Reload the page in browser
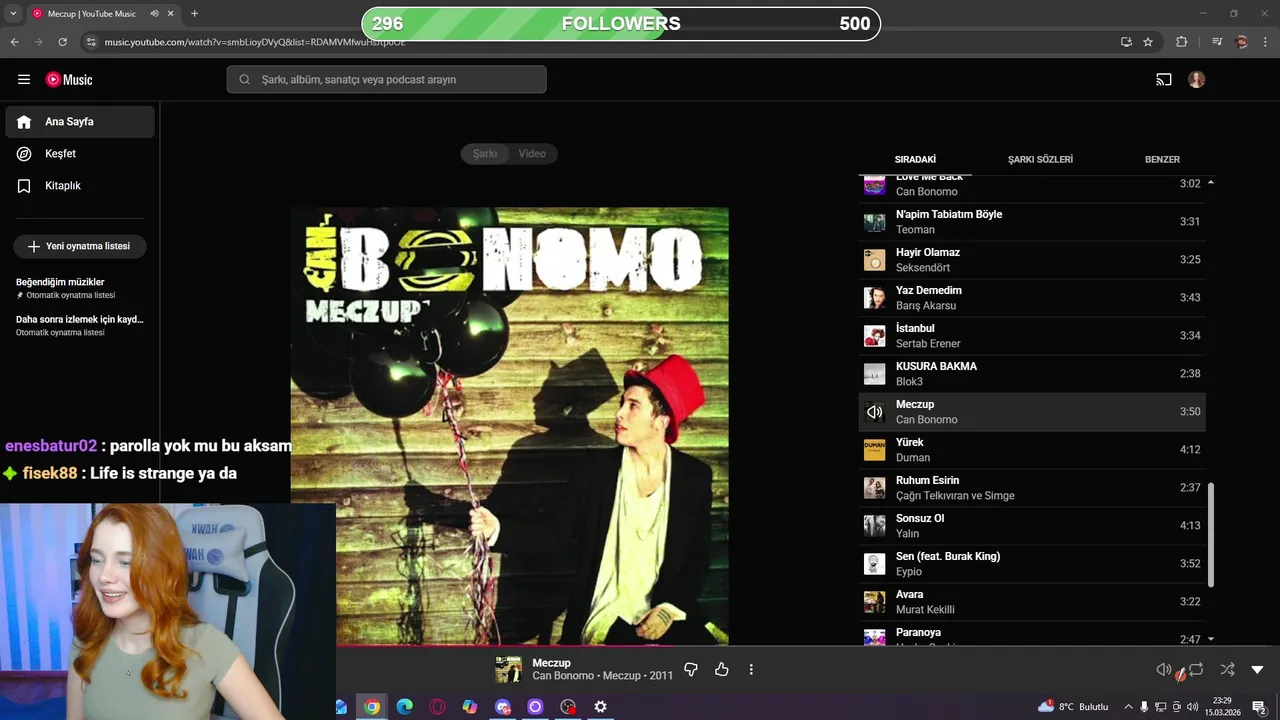Image resolution: width=1280 pixels, height=720 pixels. pyautogui.click(x=62, y=42)
